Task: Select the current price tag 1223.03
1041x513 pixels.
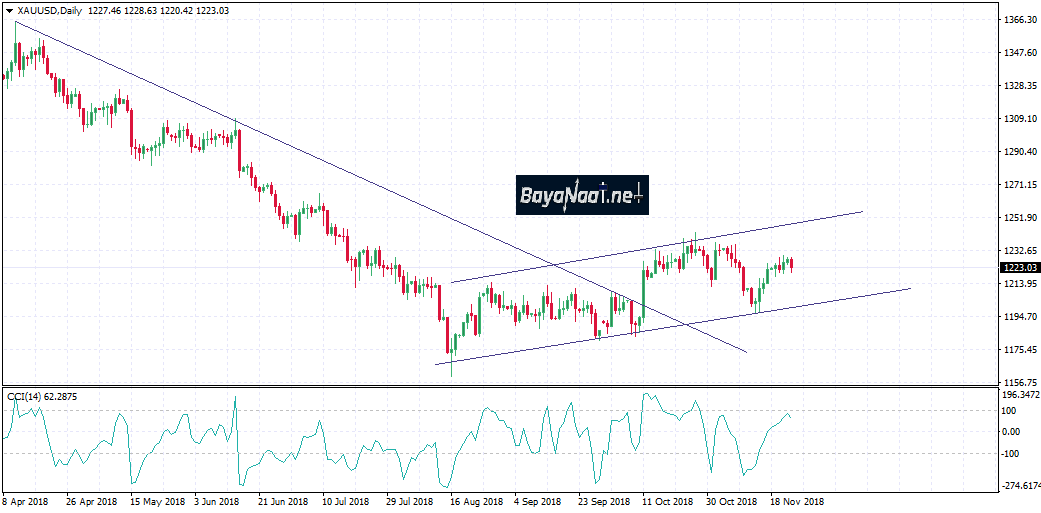Action: tap(1019, 268)
